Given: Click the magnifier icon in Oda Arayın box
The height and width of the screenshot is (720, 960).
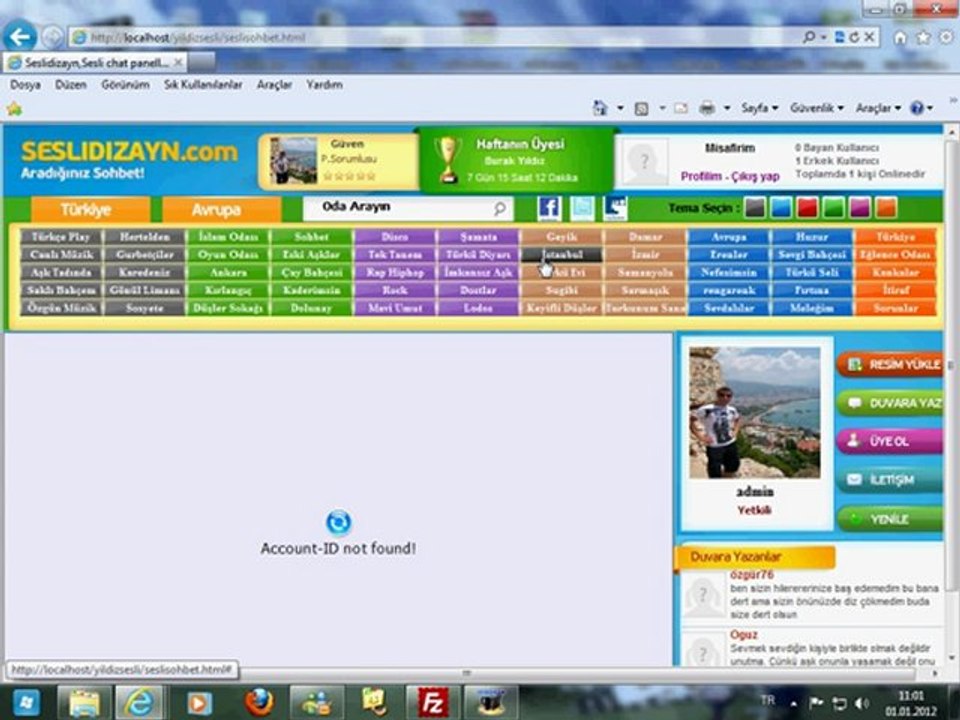Looking at the screenshot, I should [x=500, y=209].
